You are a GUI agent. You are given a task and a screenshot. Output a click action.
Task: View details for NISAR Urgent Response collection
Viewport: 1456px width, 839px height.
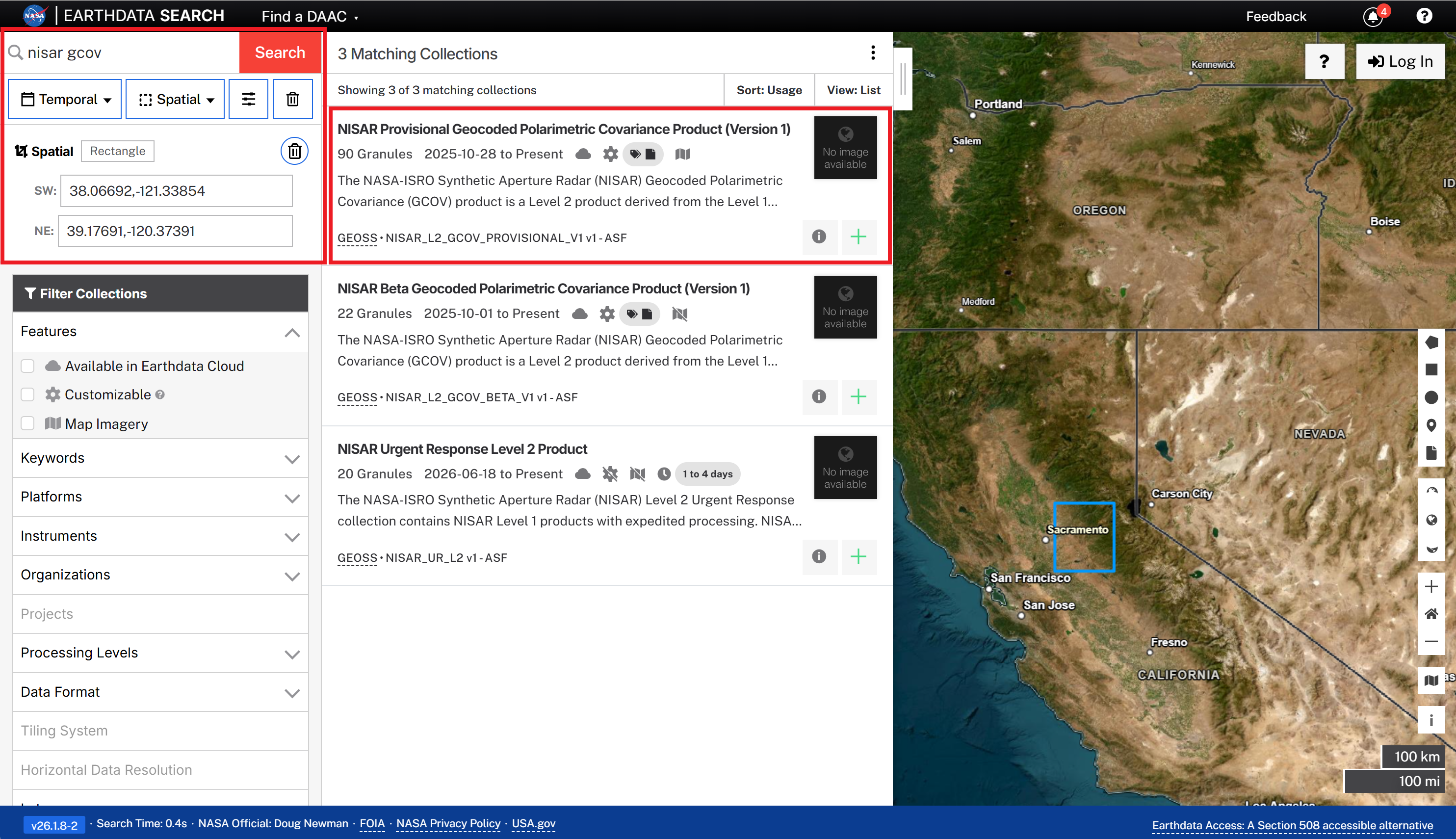pos(819,557)
